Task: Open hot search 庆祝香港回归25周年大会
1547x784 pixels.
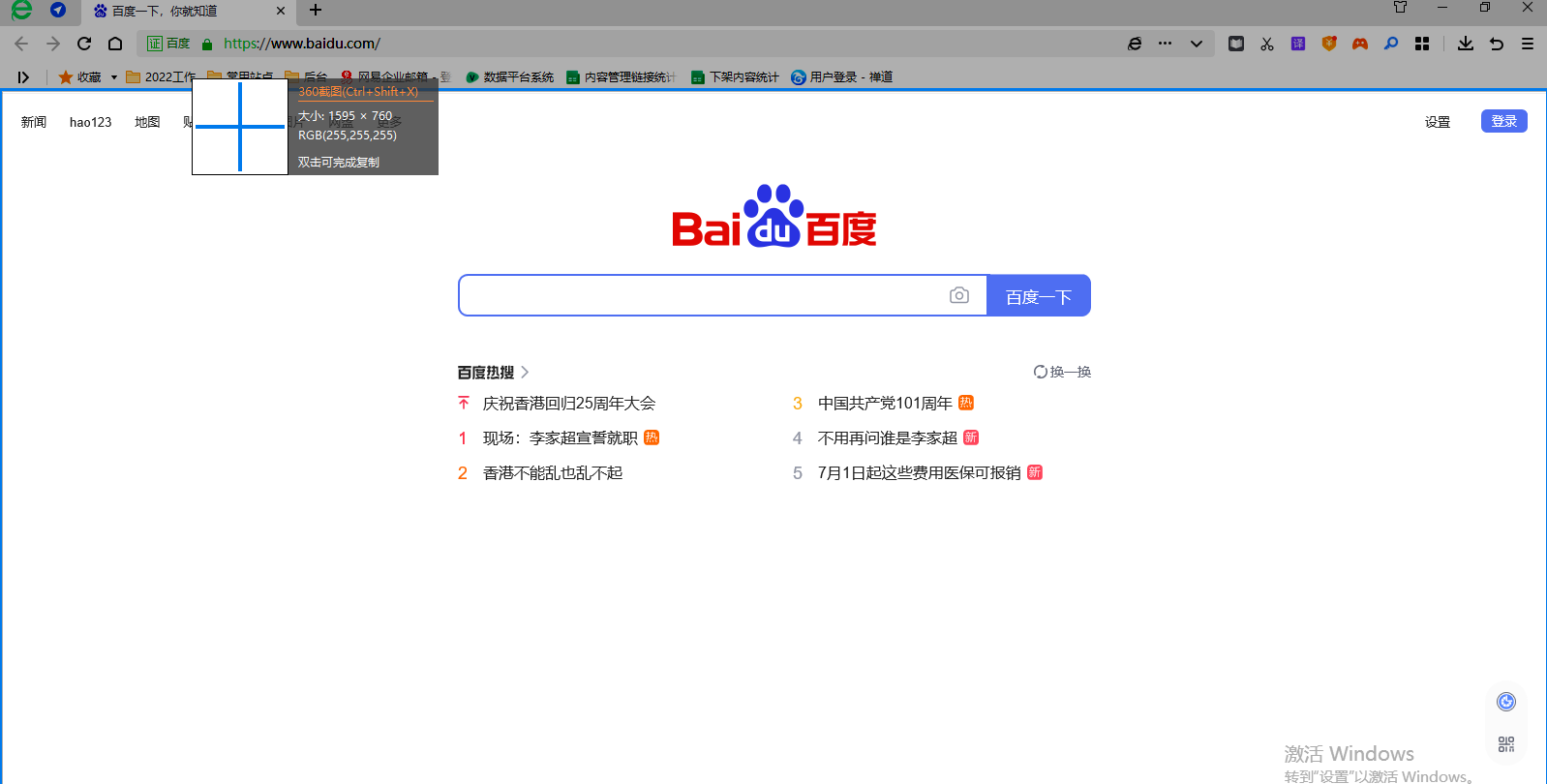Action: (x=569, y=404)
